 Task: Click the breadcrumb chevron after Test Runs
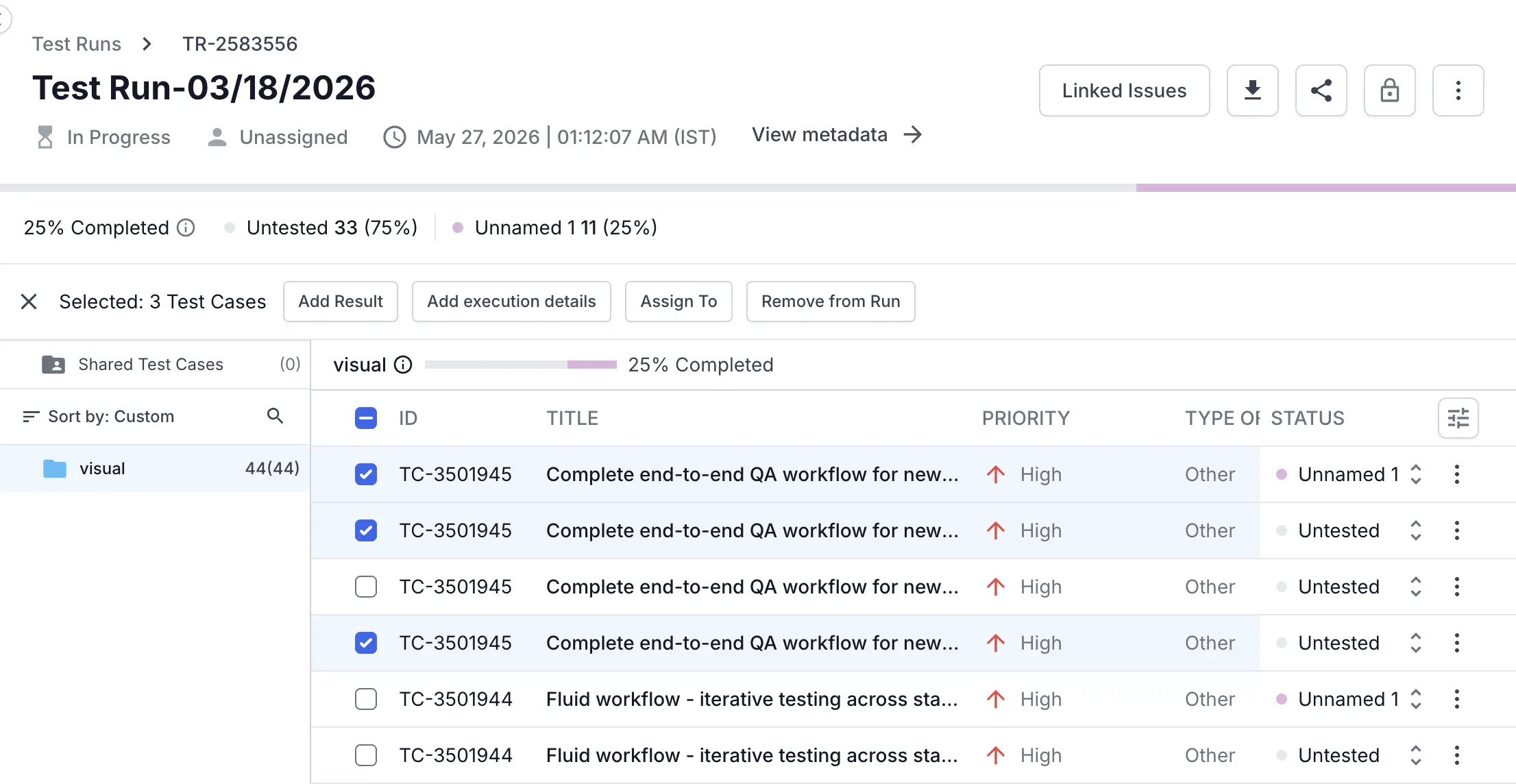(x=147, y=44)
